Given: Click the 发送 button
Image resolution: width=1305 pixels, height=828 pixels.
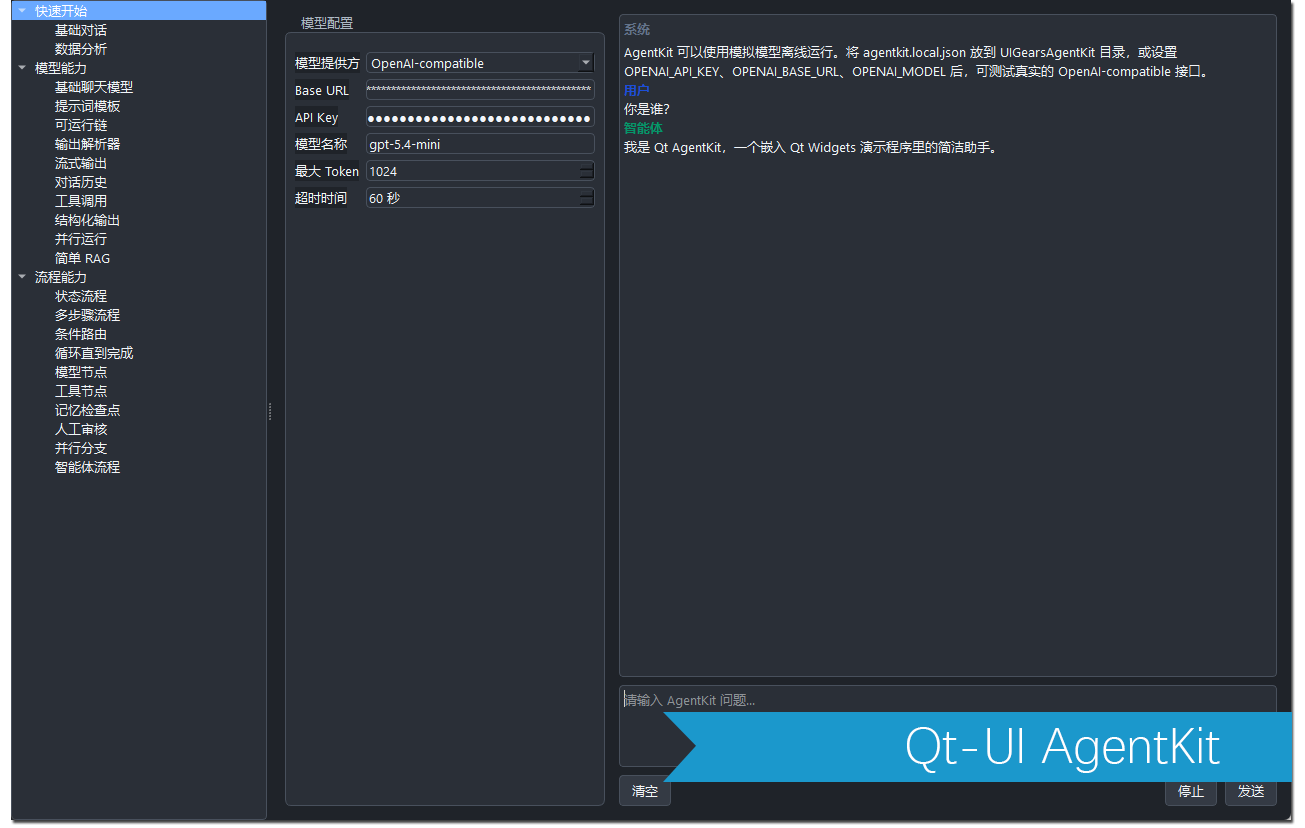Looking at the screenshot, I should click(1251, 791).
